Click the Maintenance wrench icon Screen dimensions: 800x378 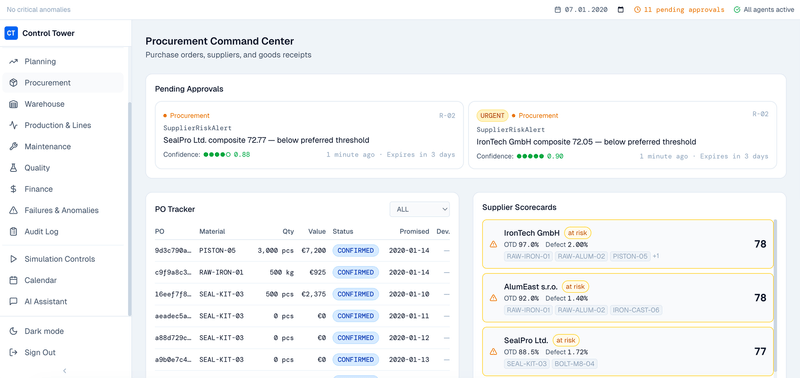coord(14,146)
